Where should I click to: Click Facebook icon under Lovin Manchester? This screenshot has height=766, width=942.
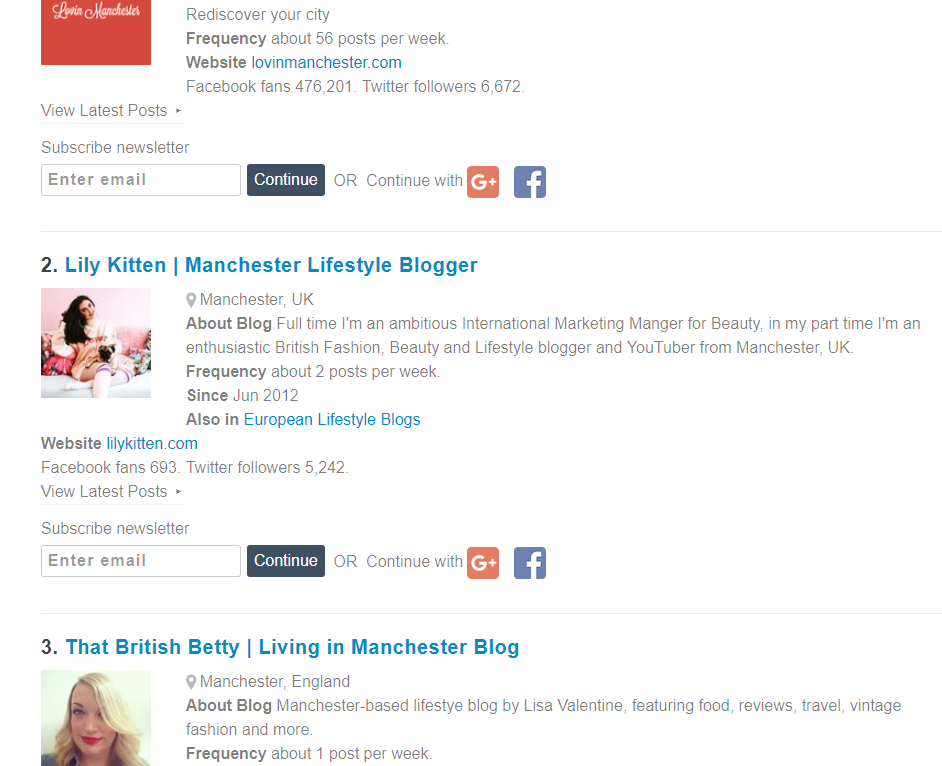pos(530,181)
